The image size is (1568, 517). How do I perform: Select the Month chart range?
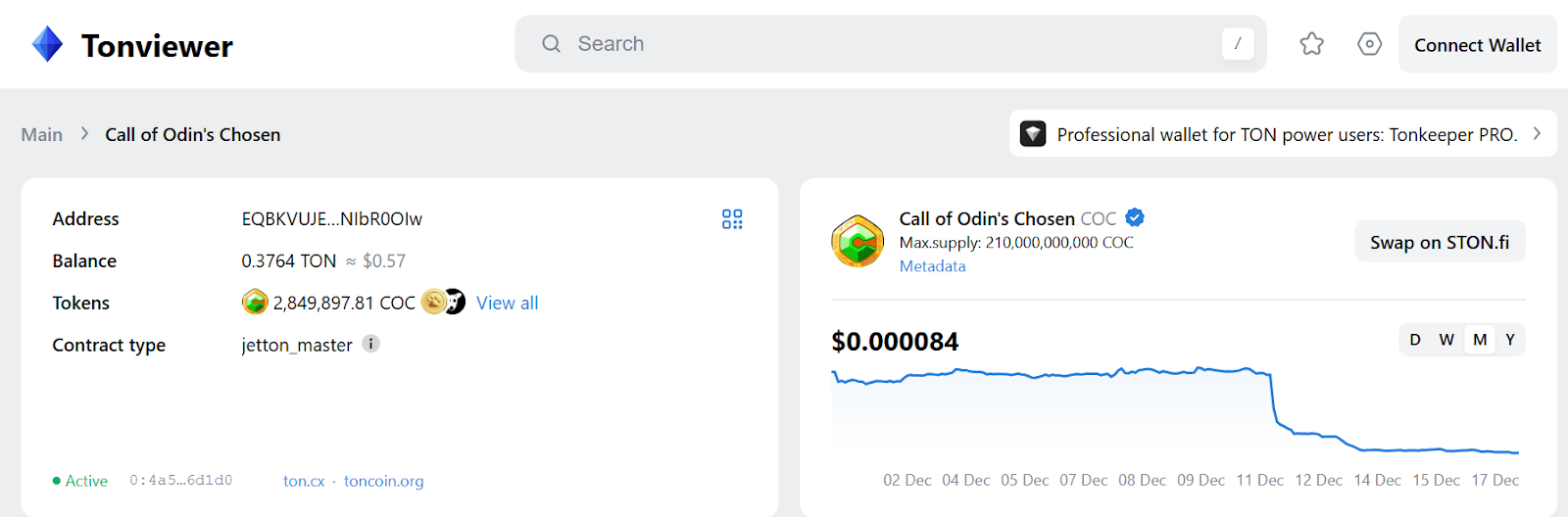1480,340
